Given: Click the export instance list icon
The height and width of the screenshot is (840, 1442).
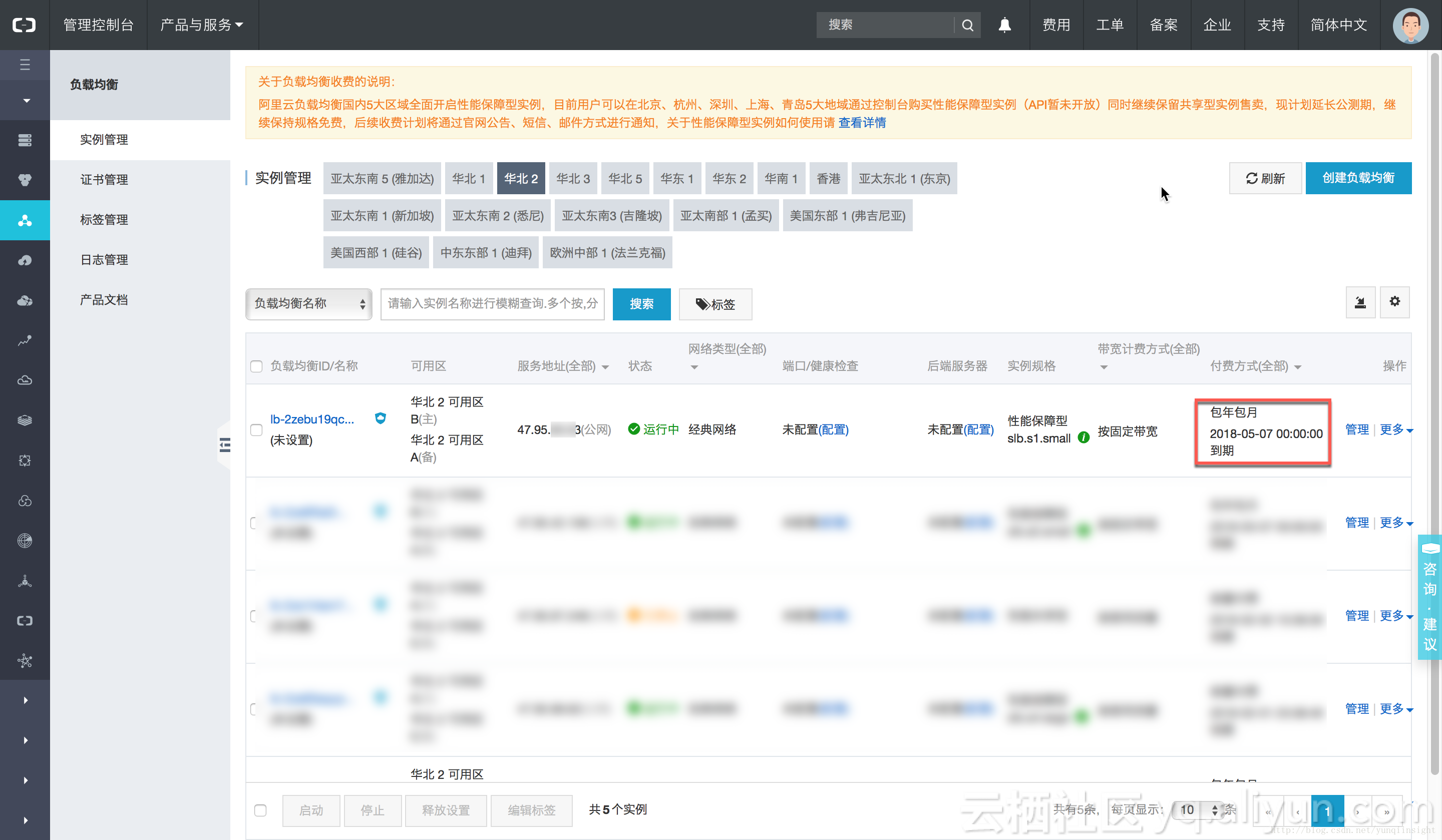Looking at the screenshot, I should coord(1361,302).
